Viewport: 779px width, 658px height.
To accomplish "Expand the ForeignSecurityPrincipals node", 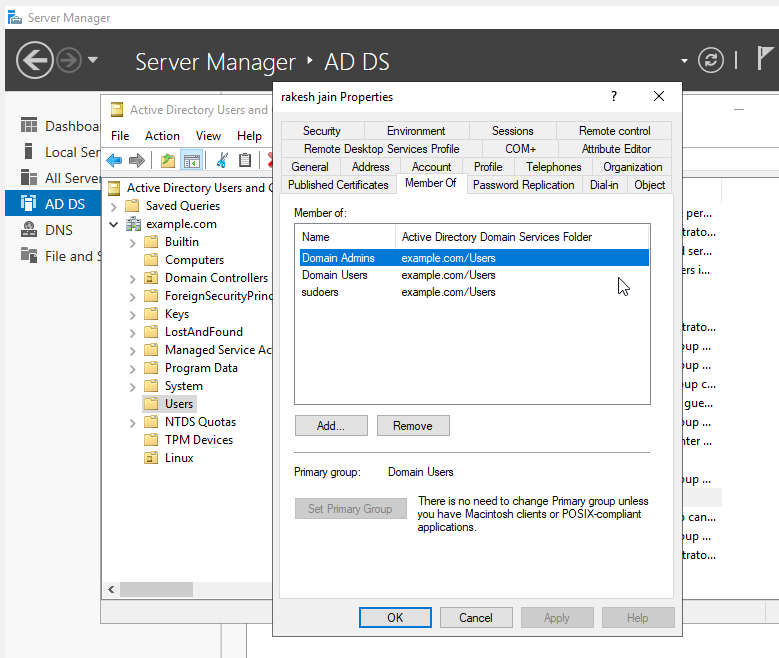I will point(133,297).
